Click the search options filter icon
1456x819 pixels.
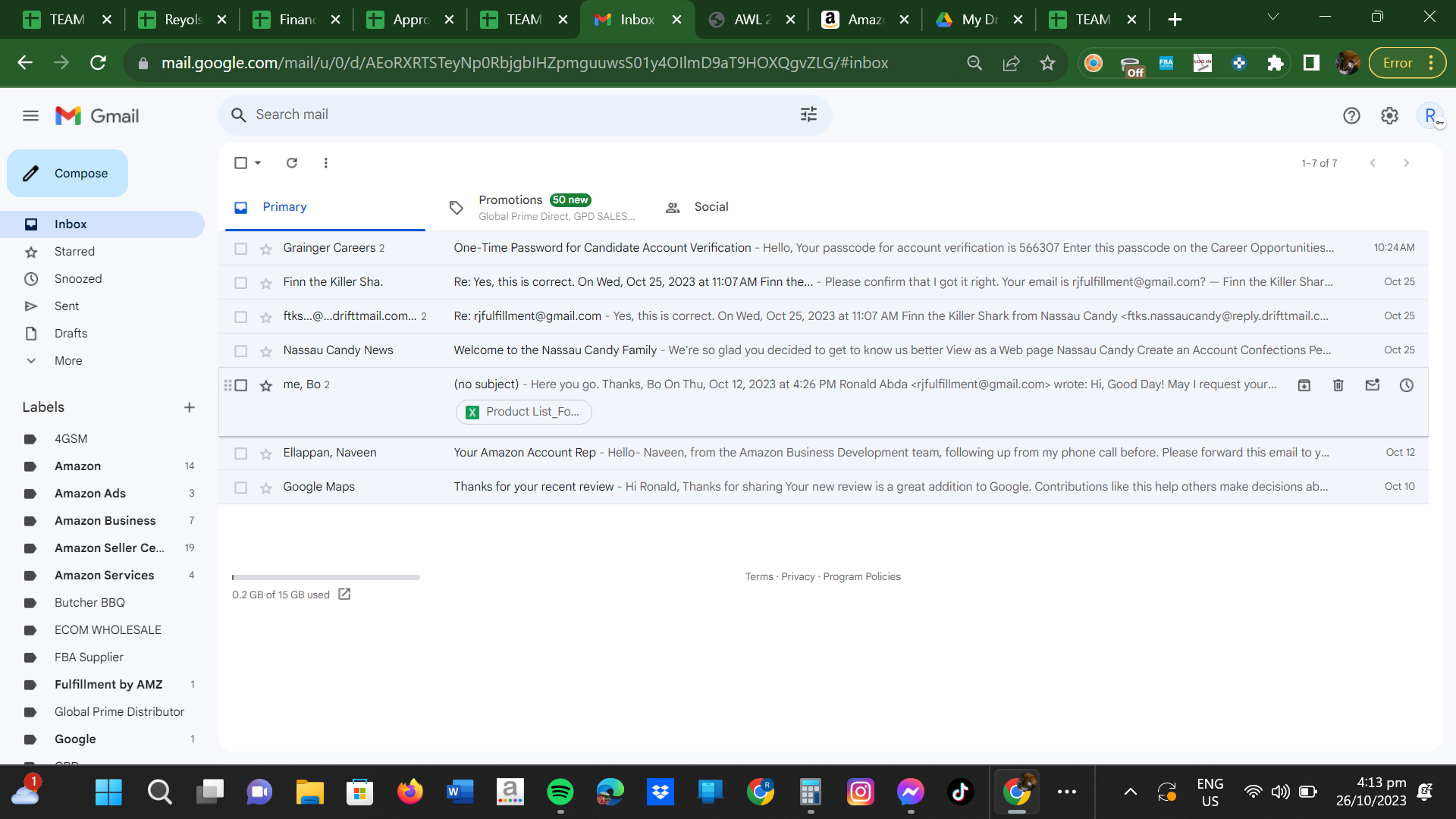point(808,115)
